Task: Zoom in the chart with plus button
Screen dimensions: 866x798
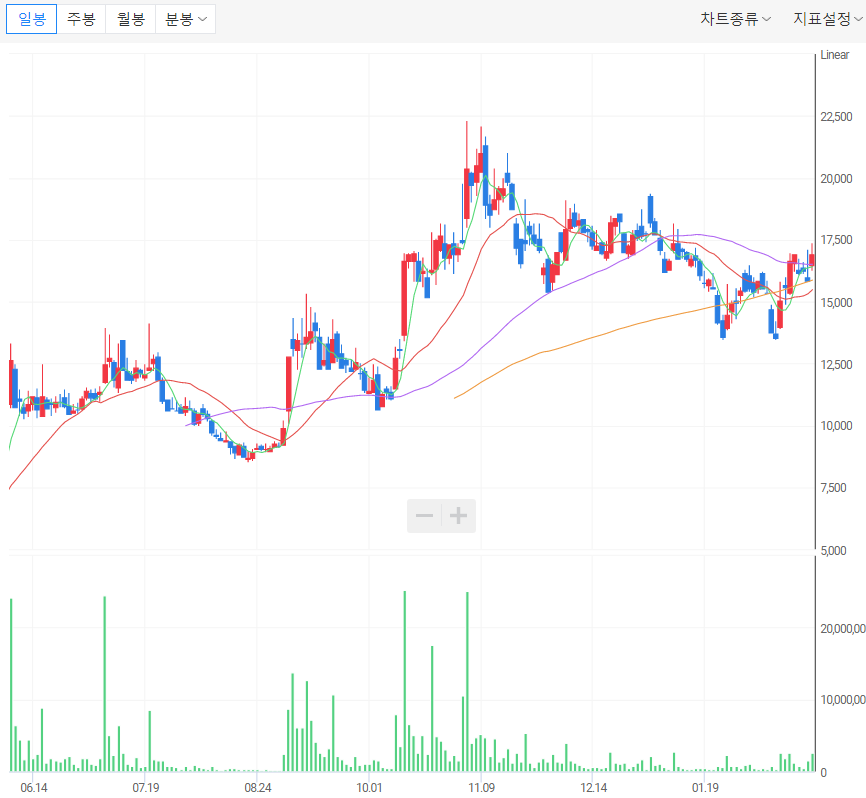Action: [458, 516]
